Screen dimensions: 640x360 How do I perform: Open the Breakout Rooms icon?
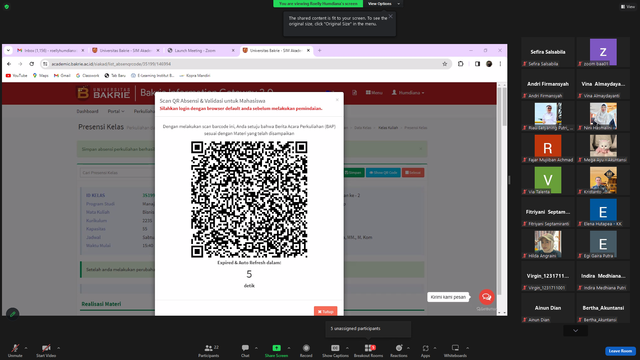click(x=368, y=348)
